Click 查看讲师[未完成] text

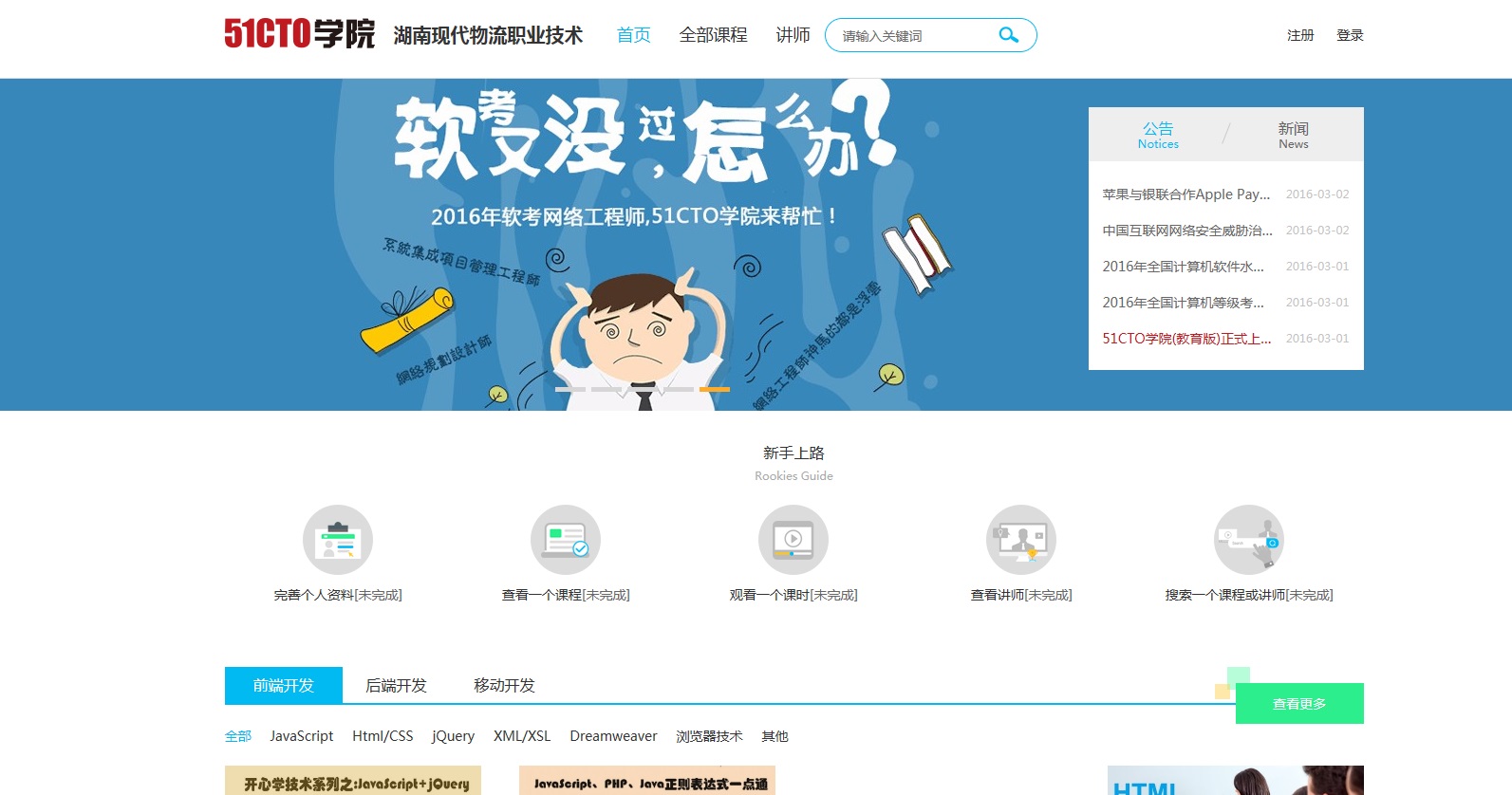click(1021, 595)
